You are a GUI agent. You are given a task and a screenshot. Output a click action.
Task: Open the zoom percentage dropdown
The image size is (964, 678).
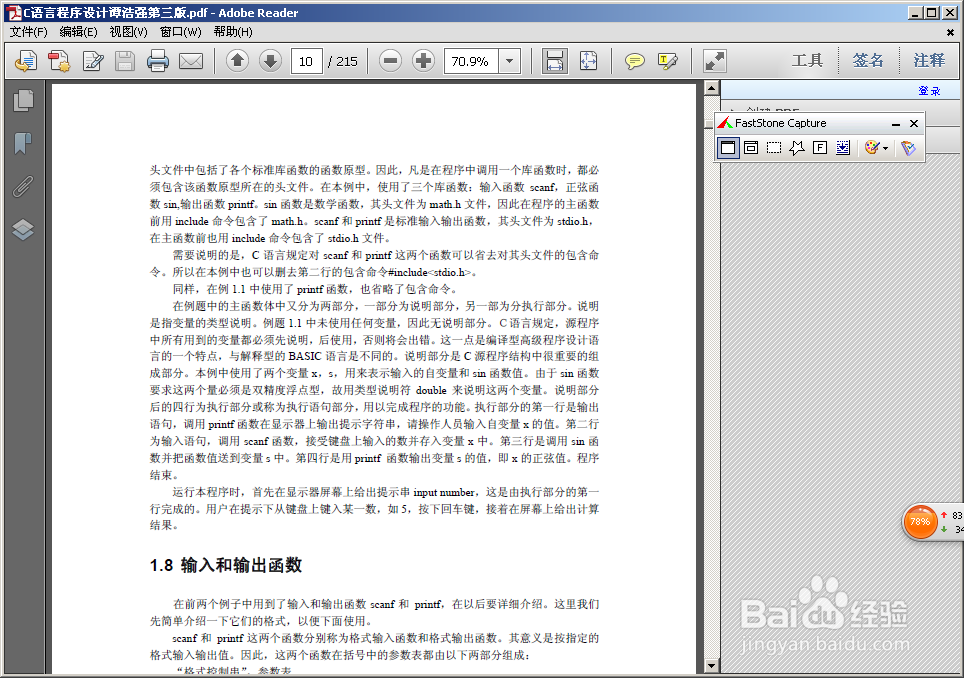(x=509, y=61)
